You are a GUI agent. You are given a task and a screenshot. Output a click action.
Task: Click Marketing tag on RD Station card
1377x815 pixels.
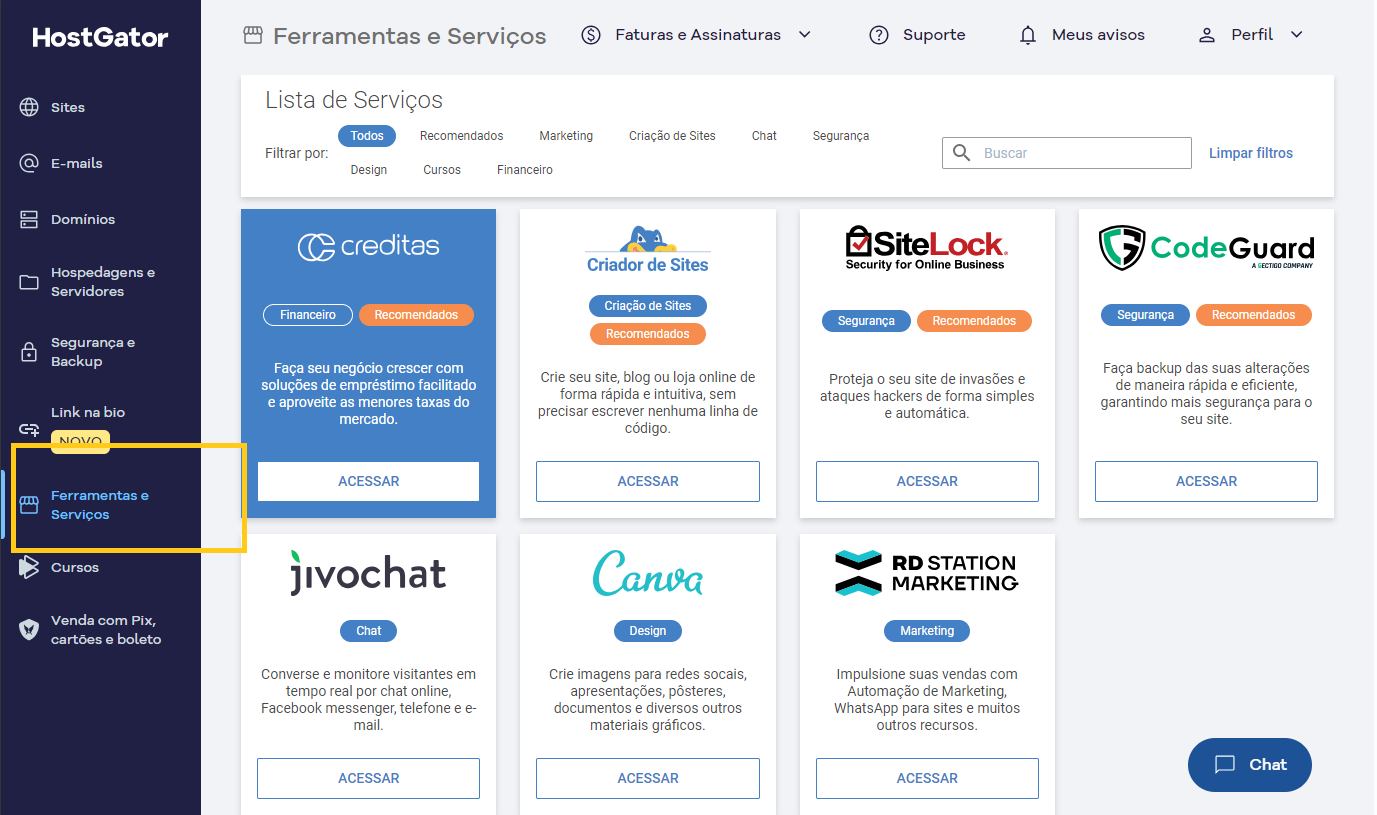[x=927, y=631]
